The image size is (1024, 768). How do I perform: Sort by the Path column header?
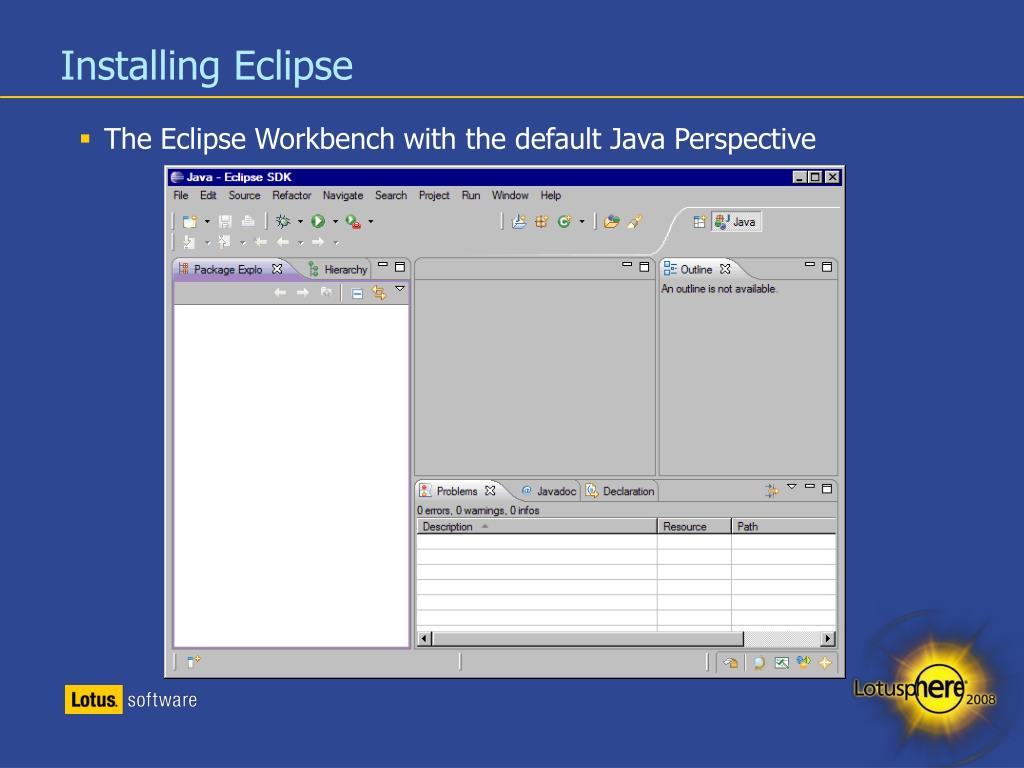pos(784,526)
